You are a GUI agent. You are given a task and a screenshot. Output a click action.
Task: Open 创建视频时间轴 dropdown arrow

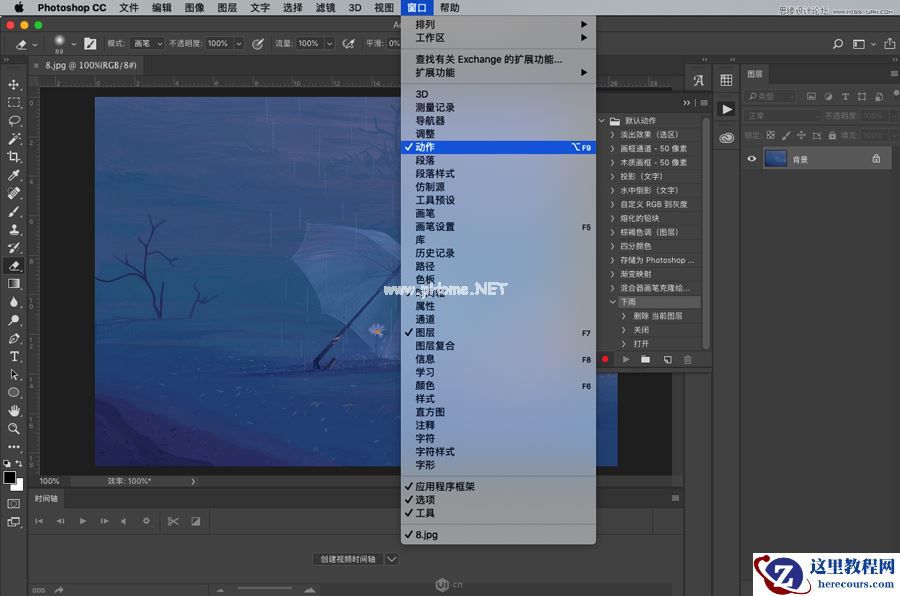pyautogui.click(x=391, y=559)
